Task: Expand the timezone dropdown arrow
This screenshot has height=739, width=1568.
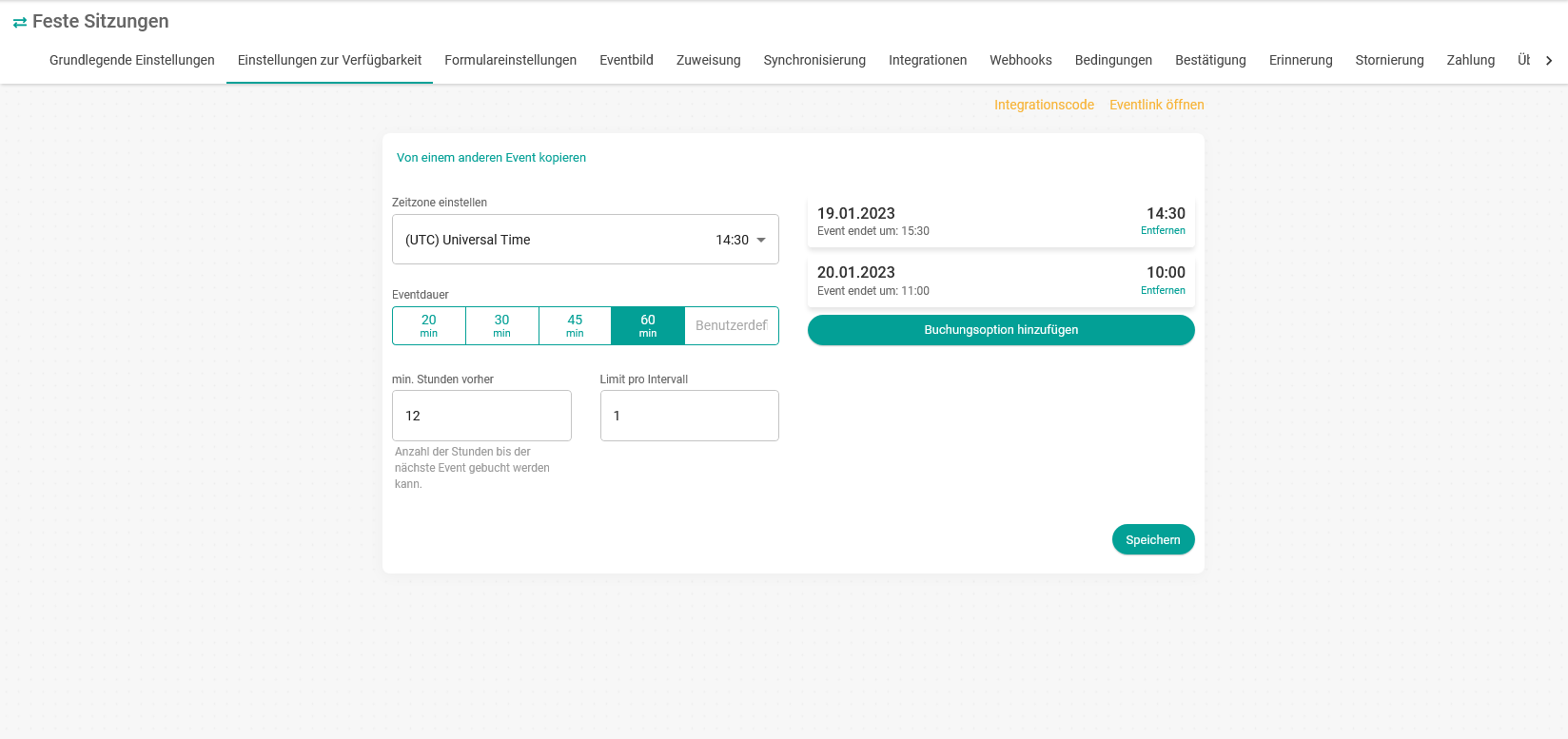Action: [761, 240]
